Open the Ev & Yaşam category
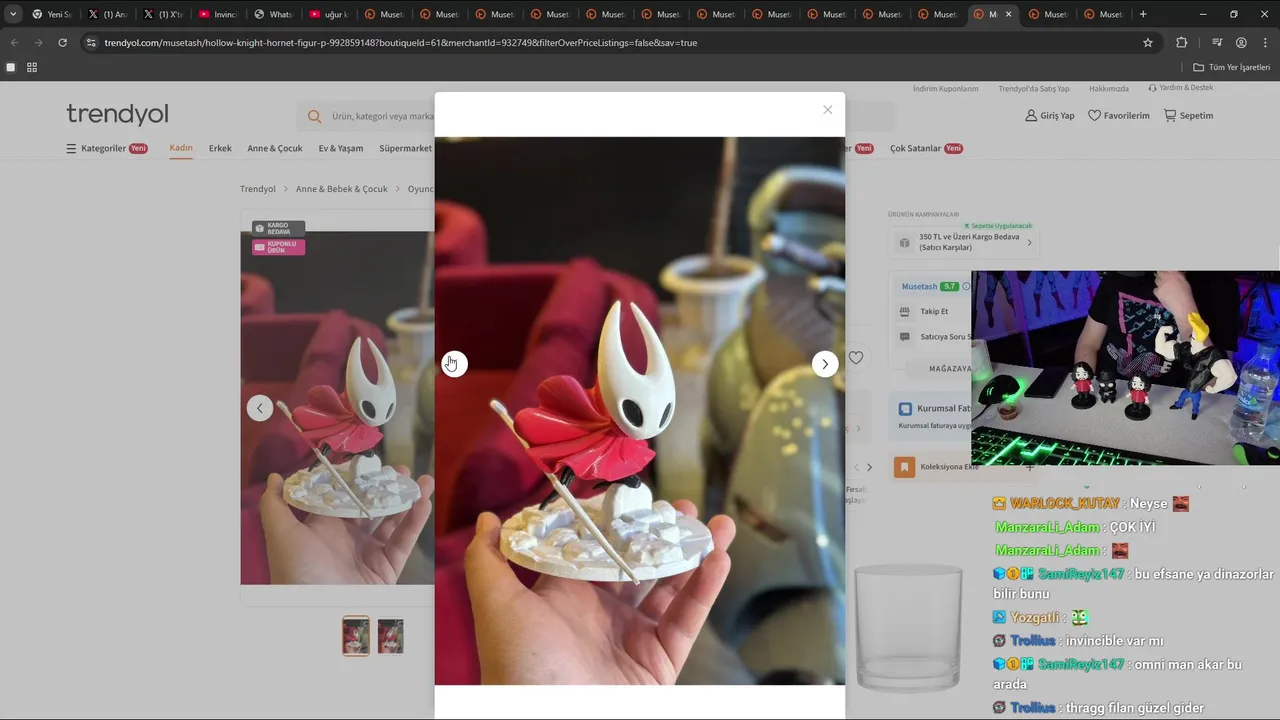 point(341,148)
